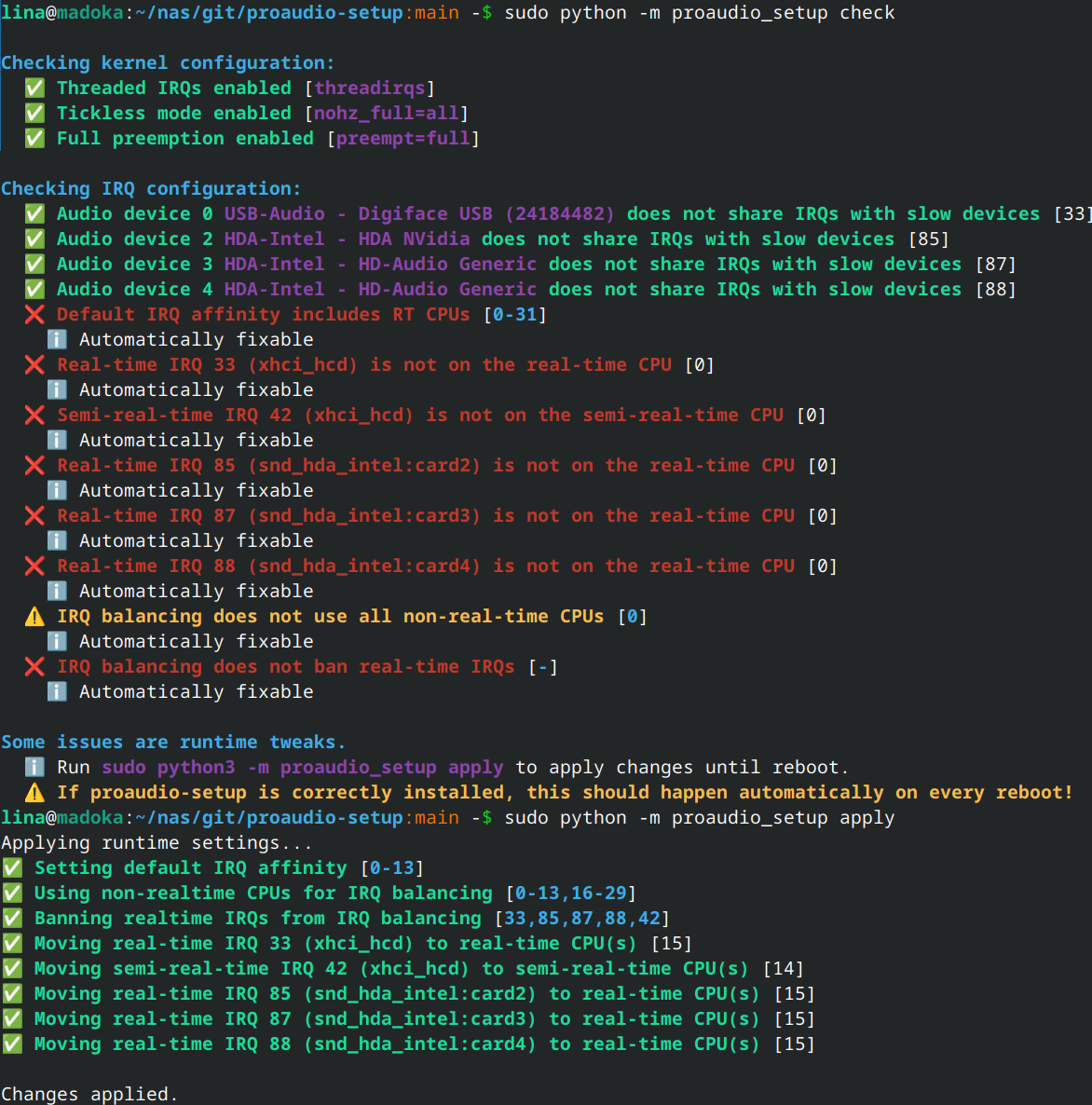Click the Changes applied message at bottom

coord(89,1094)
